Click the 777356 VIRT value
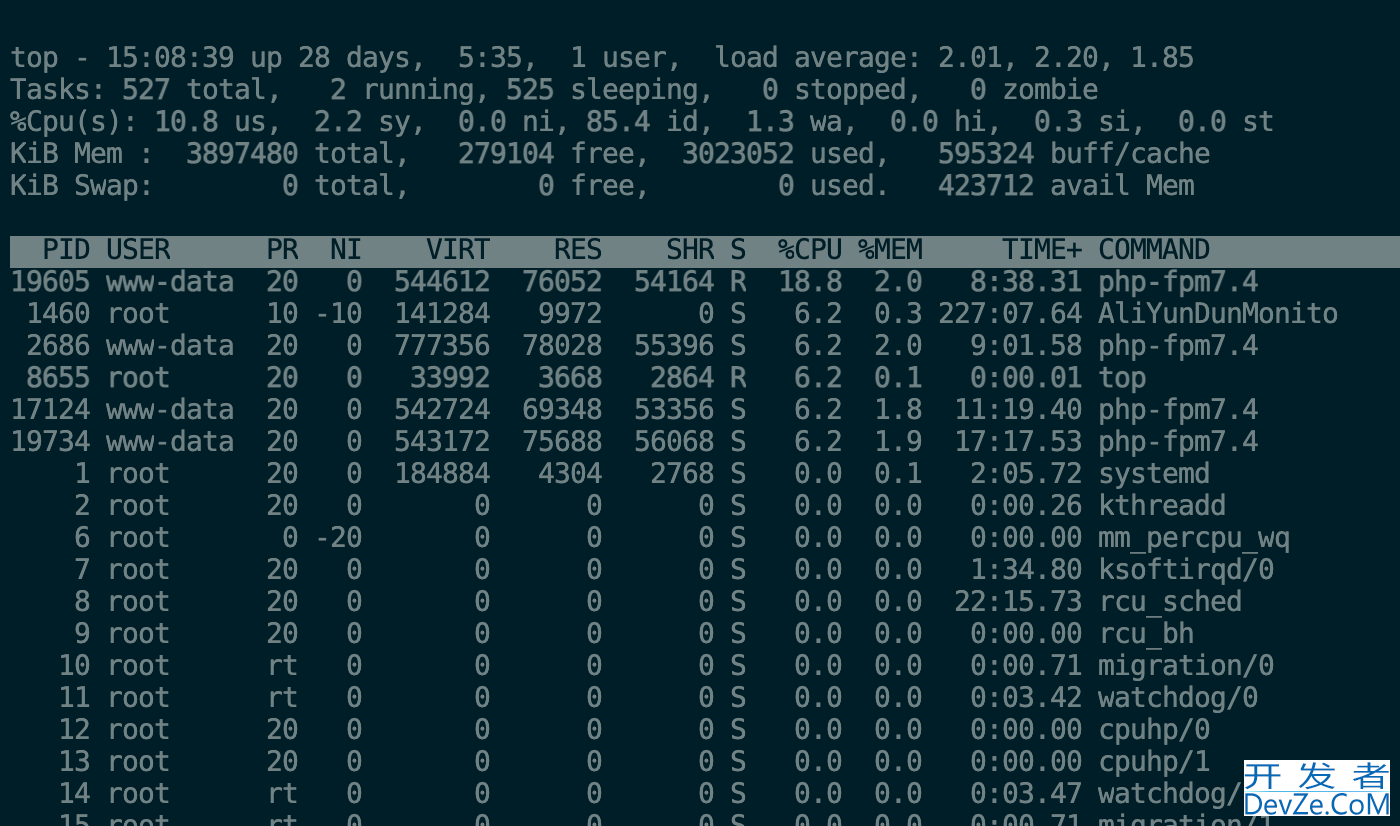This screenshot has height=826, width=1400. coord(442,346)
